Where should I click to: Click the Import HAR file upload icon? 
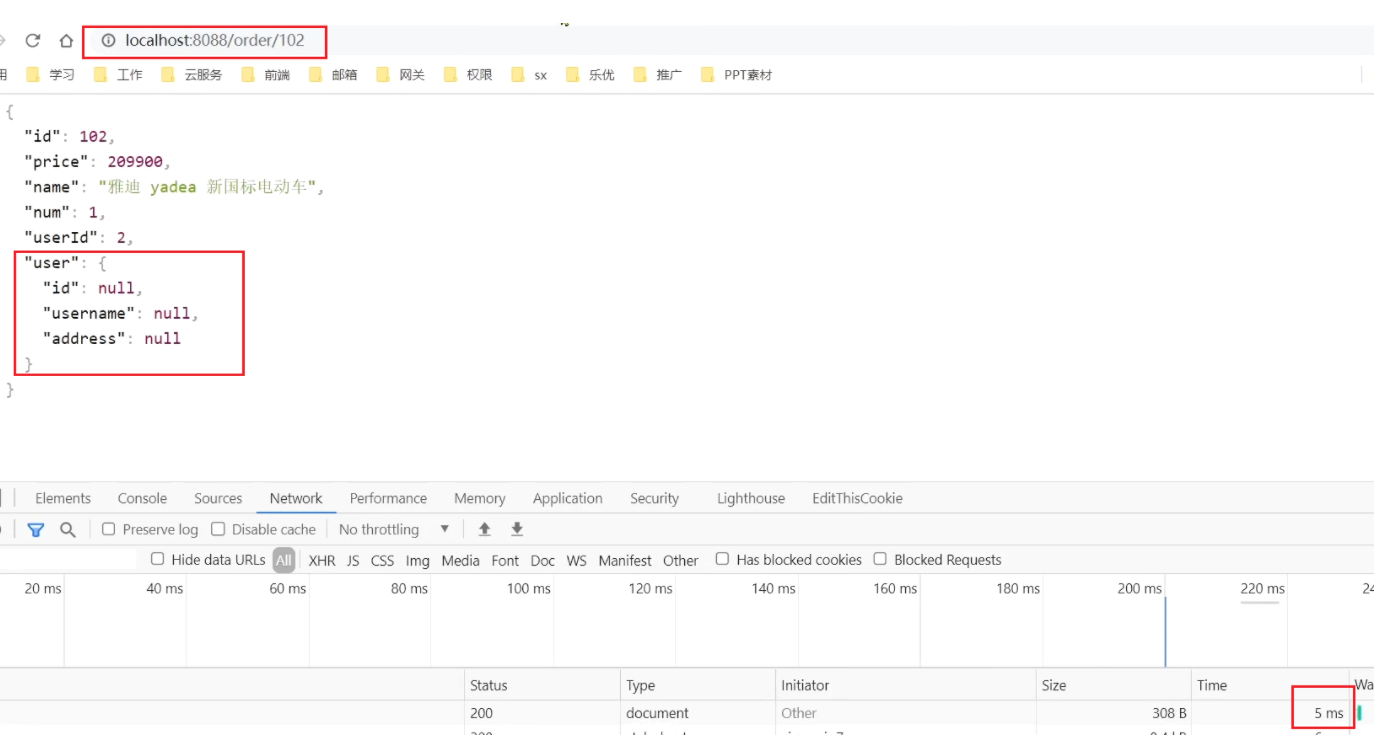(x=485, y=529)
